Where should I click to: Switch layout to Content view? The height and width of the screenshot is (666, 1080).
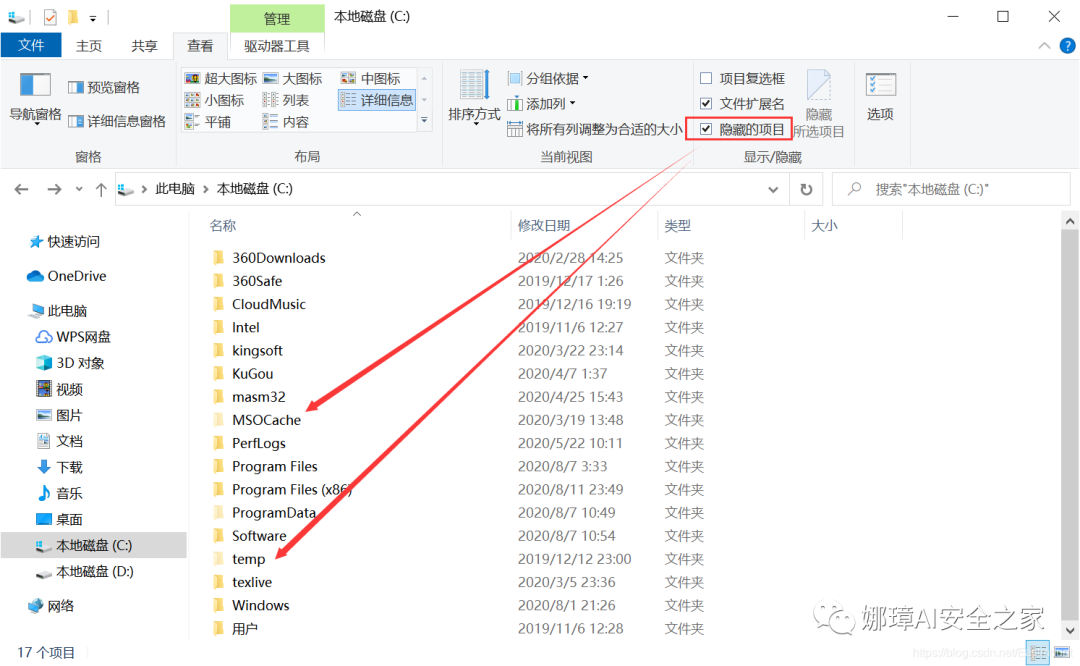pyautogui.click(x=287, y=122)
